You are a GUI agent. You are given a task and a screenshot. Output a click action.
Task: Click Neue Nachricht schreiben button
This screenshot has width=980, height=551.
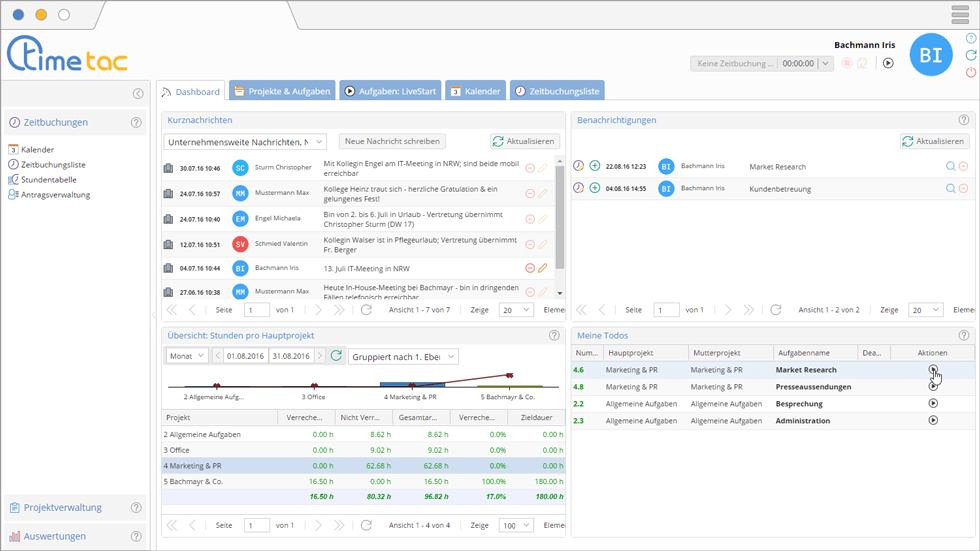[392, 142]
